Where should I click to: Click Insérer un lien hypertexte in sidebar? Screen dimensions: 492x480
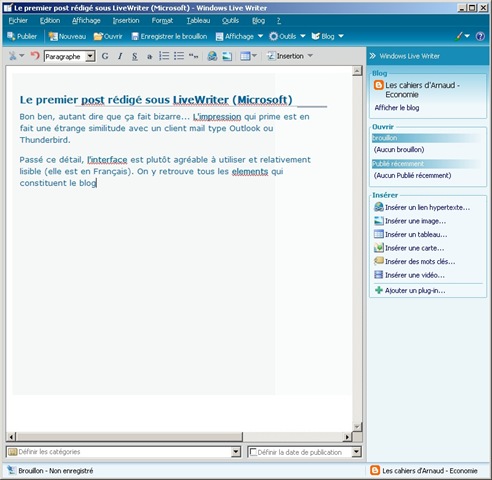[x=422, y=207]
